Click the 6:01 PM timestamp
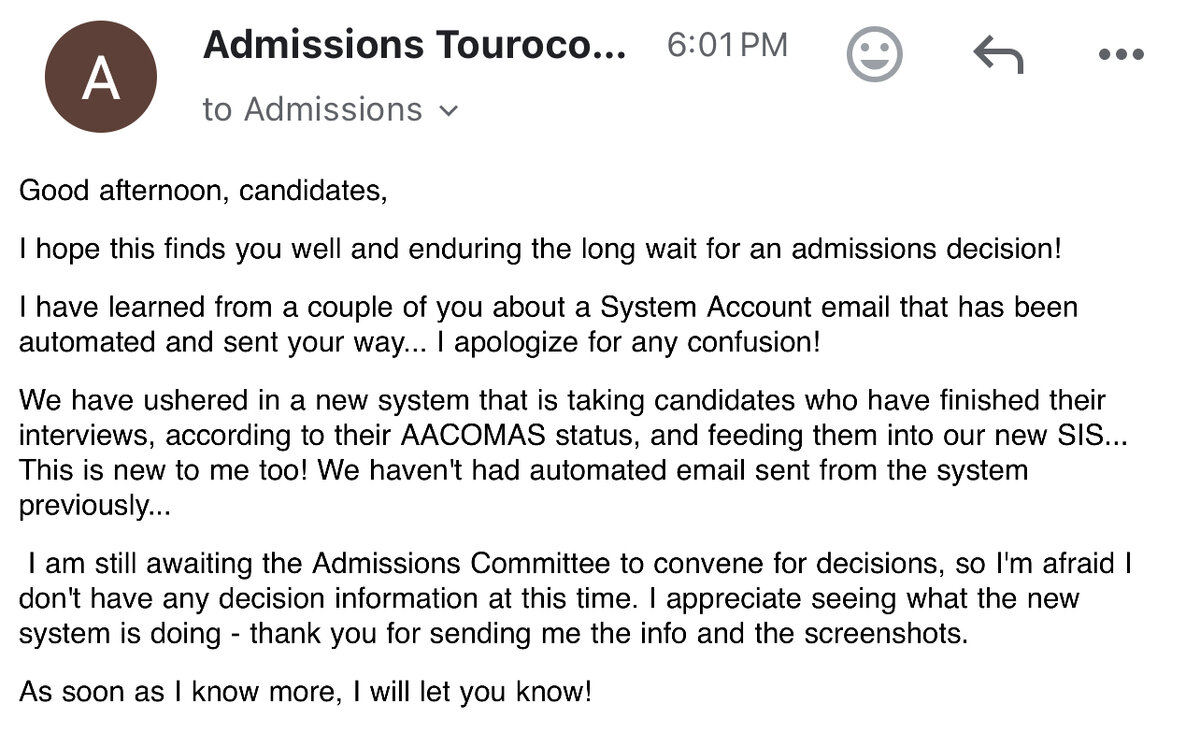Screen dimensions: 1200x733 click(x=727, y=45)
